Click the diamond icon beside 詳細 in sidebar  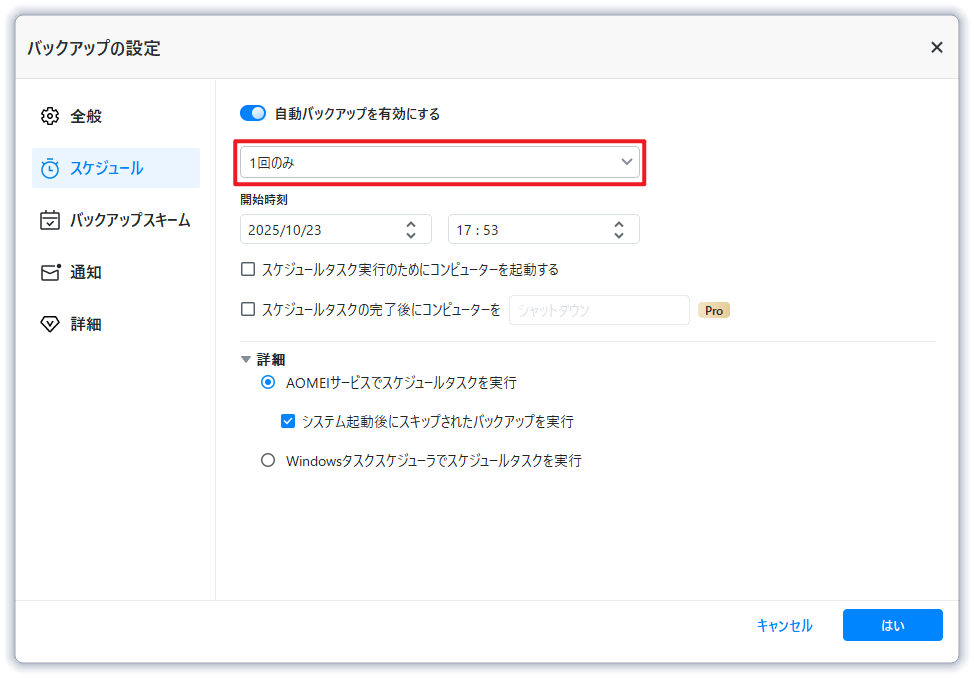click(50, 324)
